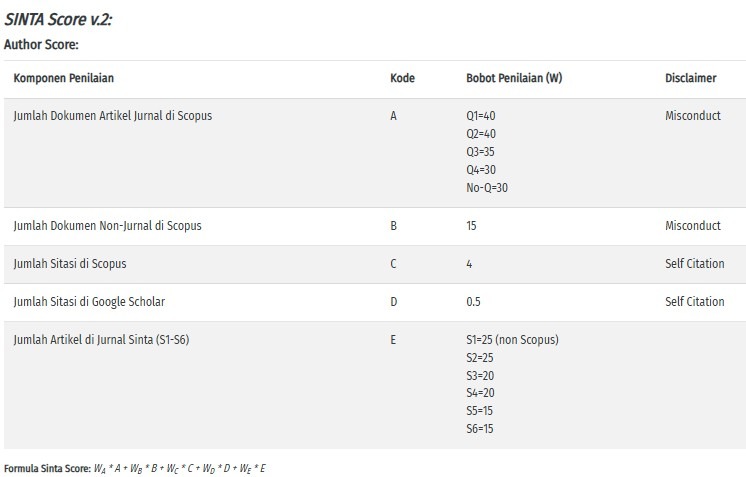Image resolution: width=746 pixels, height=477 pixels.
Task: Click the No-Q=30 weight value
Action: click(x=487, y=188)
